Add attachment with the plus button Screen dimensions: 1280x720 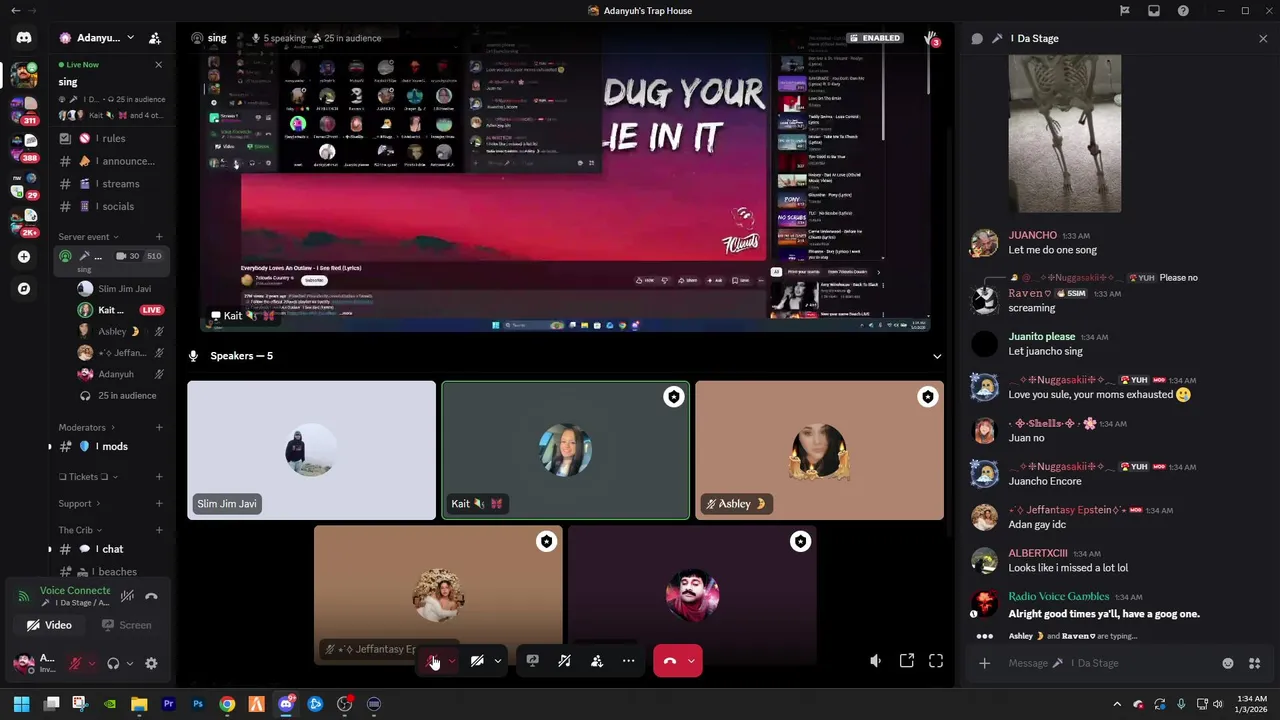984,663
